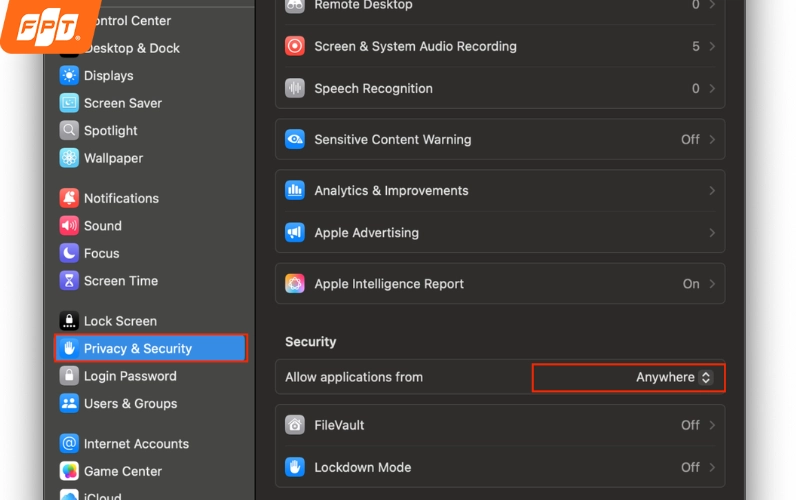Click the Lockdown Mode hand icon
Viewport: 800px width, 500px height.
(x=295, y=467)
